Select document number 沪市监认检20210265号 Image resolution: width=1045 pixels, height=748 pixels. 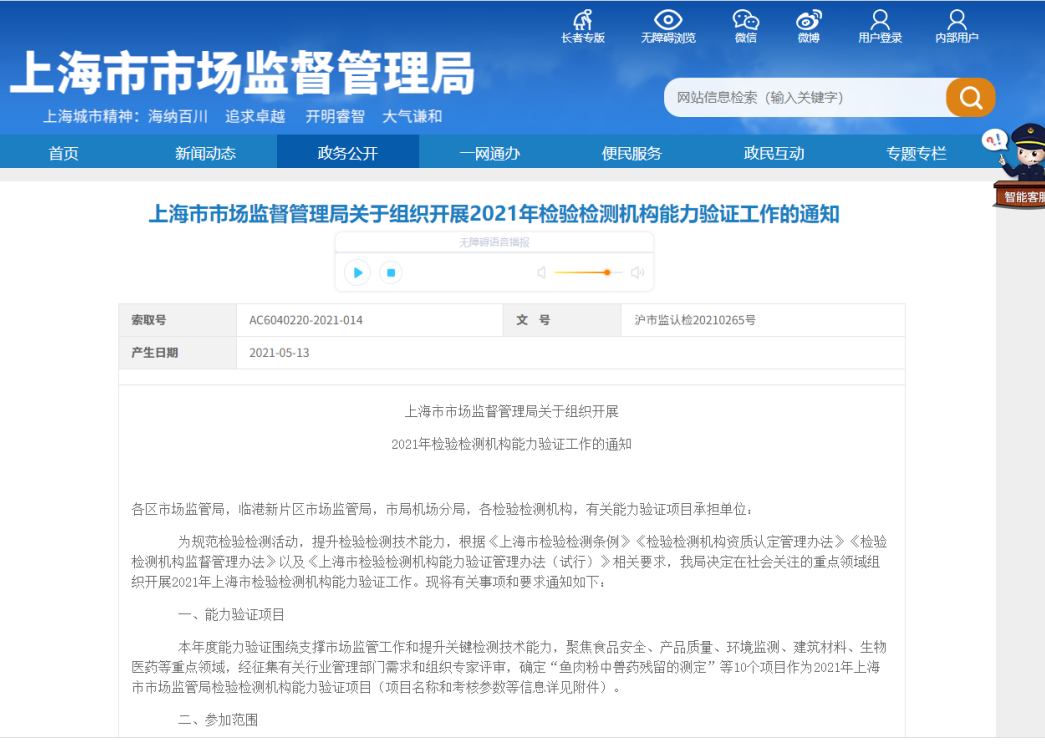pos(695,320)
